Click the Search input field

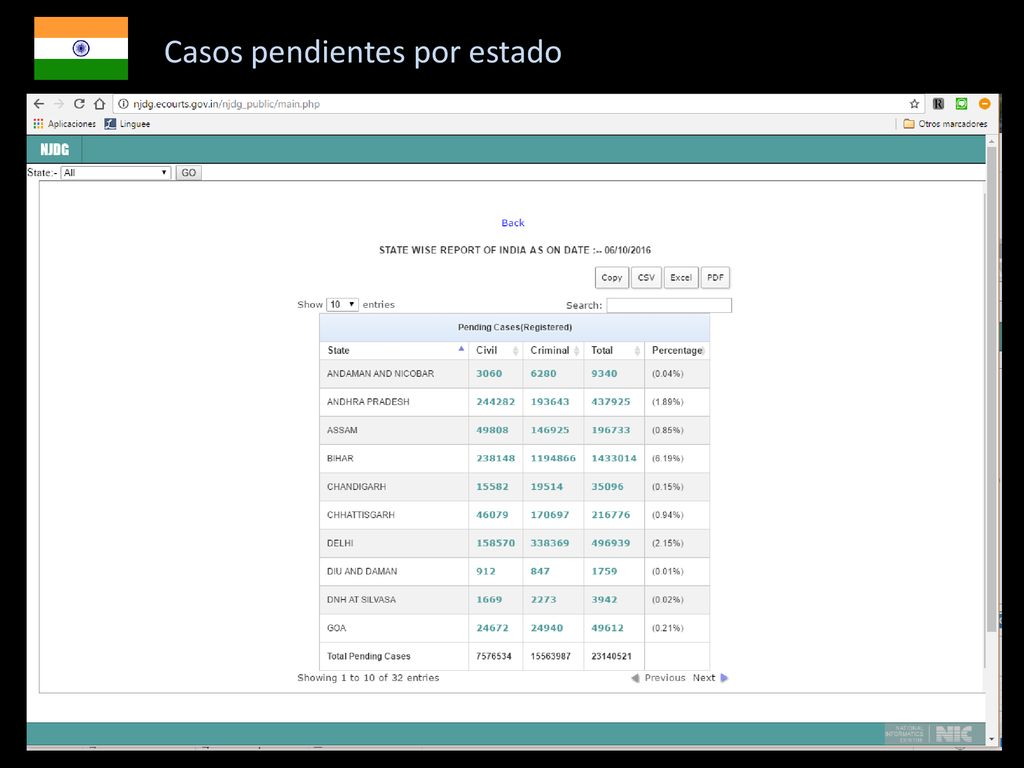pyautogui.click(x=669, y=305)
